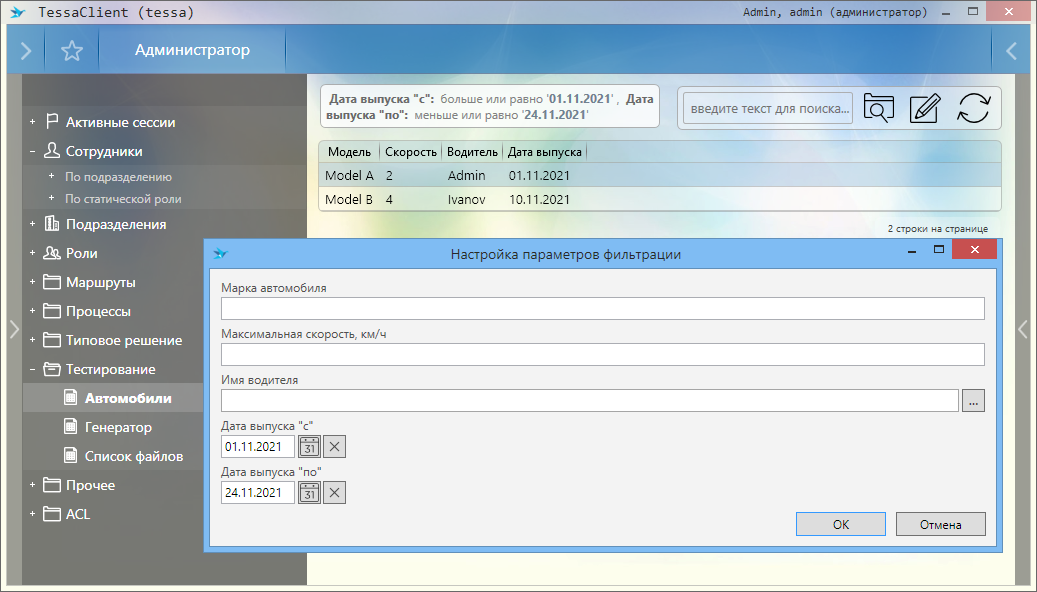
Task: Open the Список файлов item
Action: tap(133, 456)
